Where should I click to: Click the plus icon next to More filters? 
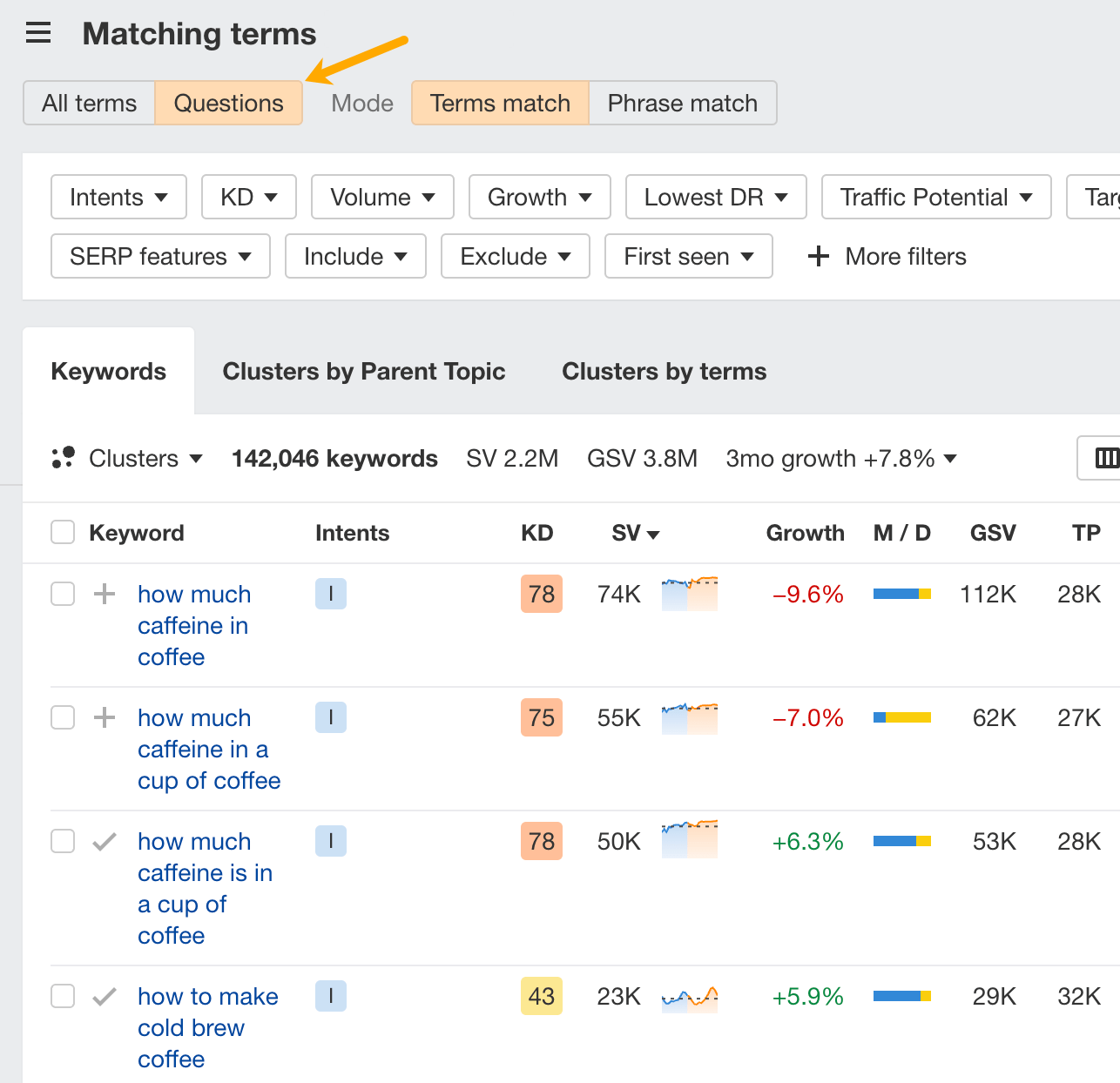coord(818,256)
